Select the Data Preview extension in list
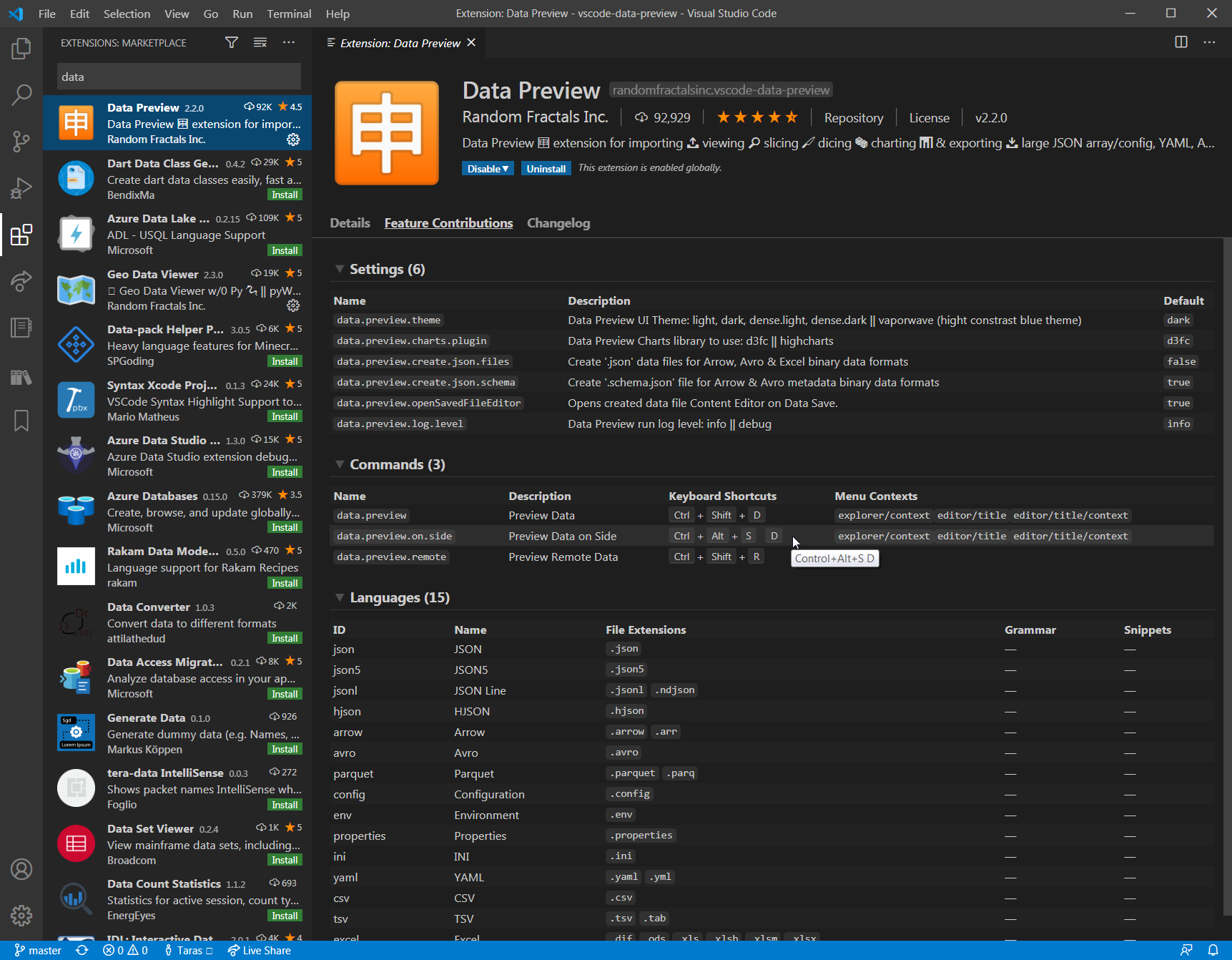The image size is (1232, 960). click(x=177, y=123)
